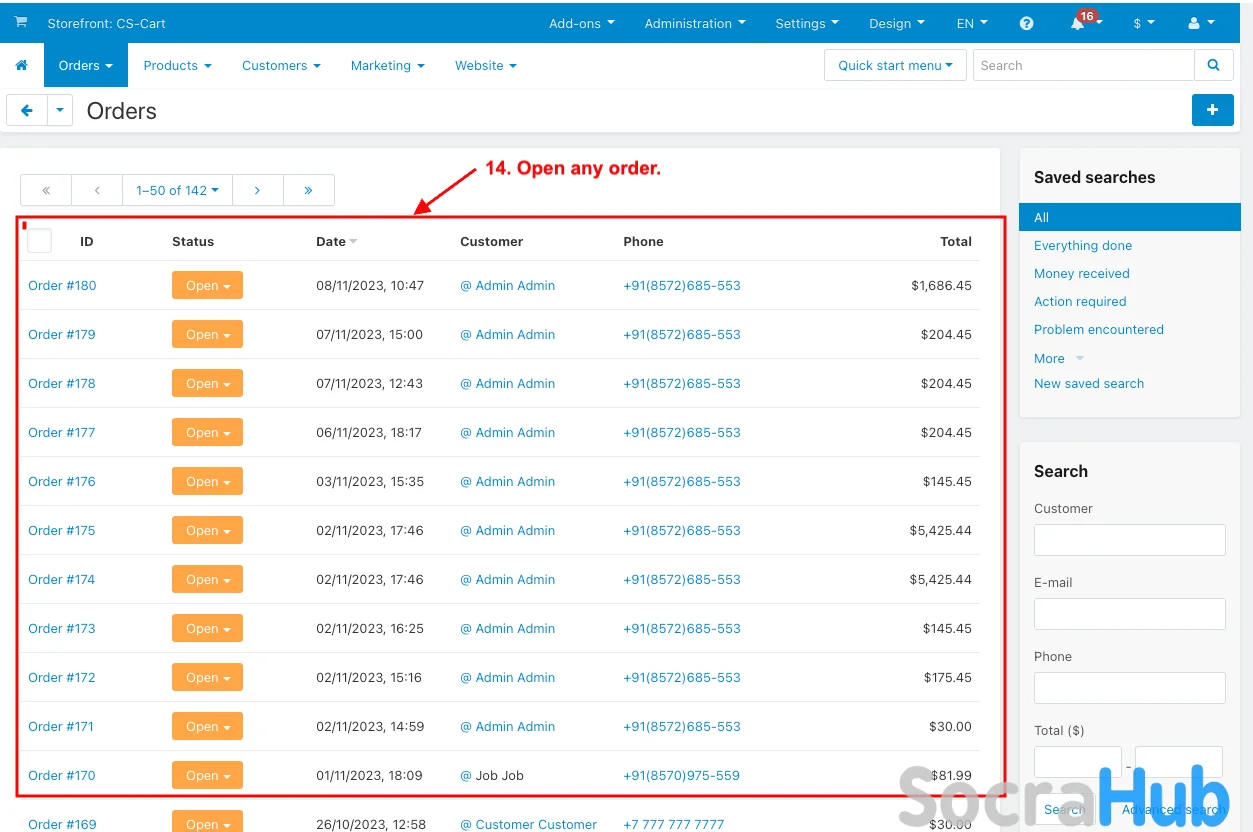Open the help question mark icon
Image resolution: width=1253 pixels, height=832 pixels.
(1026, 23)
